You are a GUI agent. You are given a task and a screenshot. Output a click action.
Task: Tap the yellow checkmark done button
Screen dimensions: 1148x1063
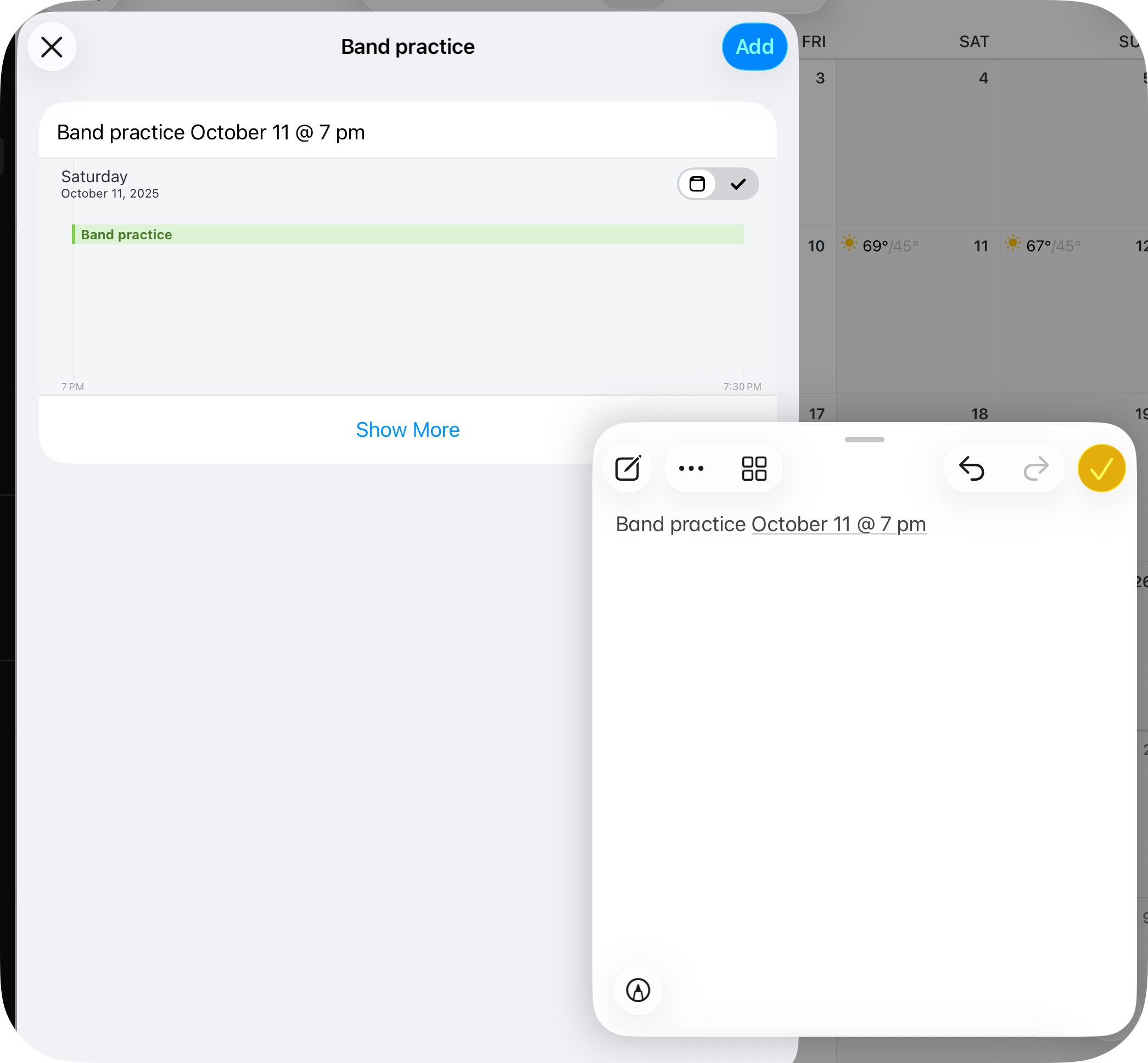click(x=1101, y=468)
